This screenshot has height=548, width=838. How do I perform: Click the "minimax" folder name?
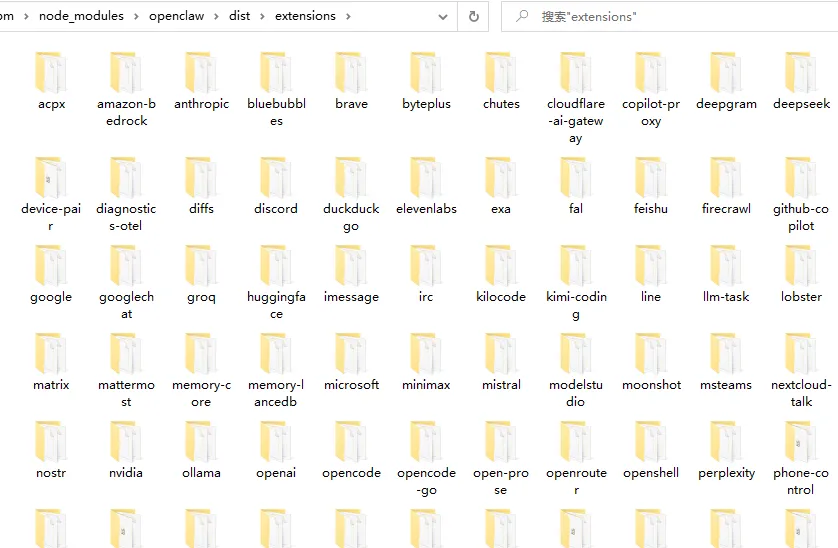(x=426, y=385)
